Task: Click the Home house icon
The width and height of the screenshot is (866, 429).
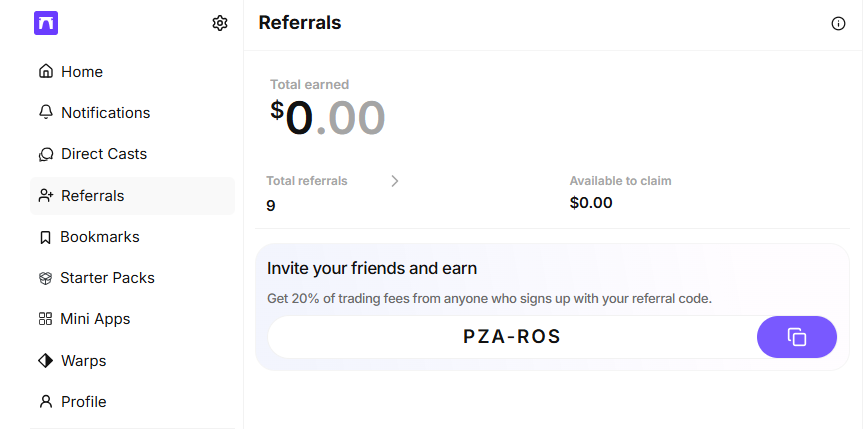Action: [x=45, y=72]
